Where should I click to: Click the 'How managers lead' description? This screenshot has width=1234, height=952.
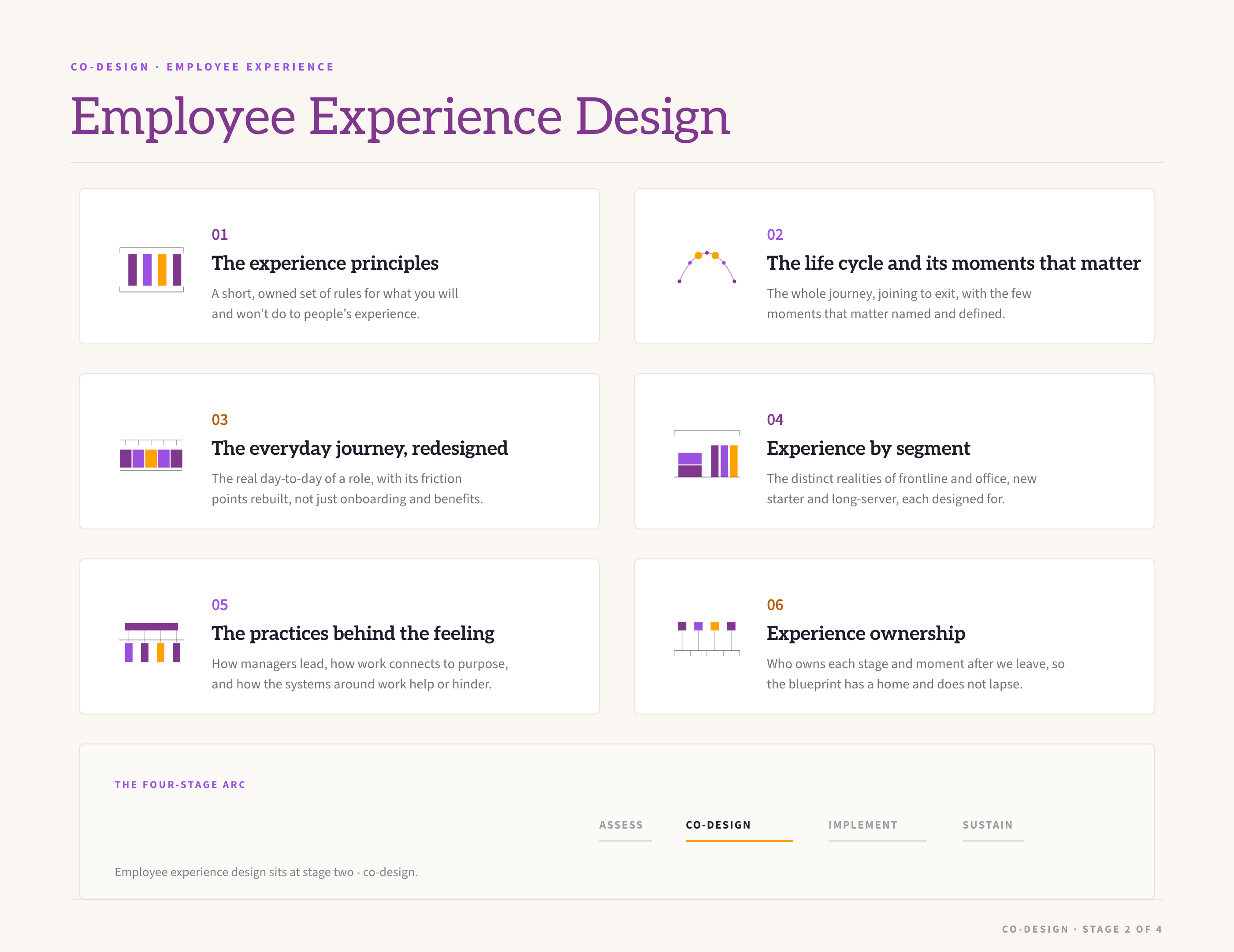click(x=360, y=674)
